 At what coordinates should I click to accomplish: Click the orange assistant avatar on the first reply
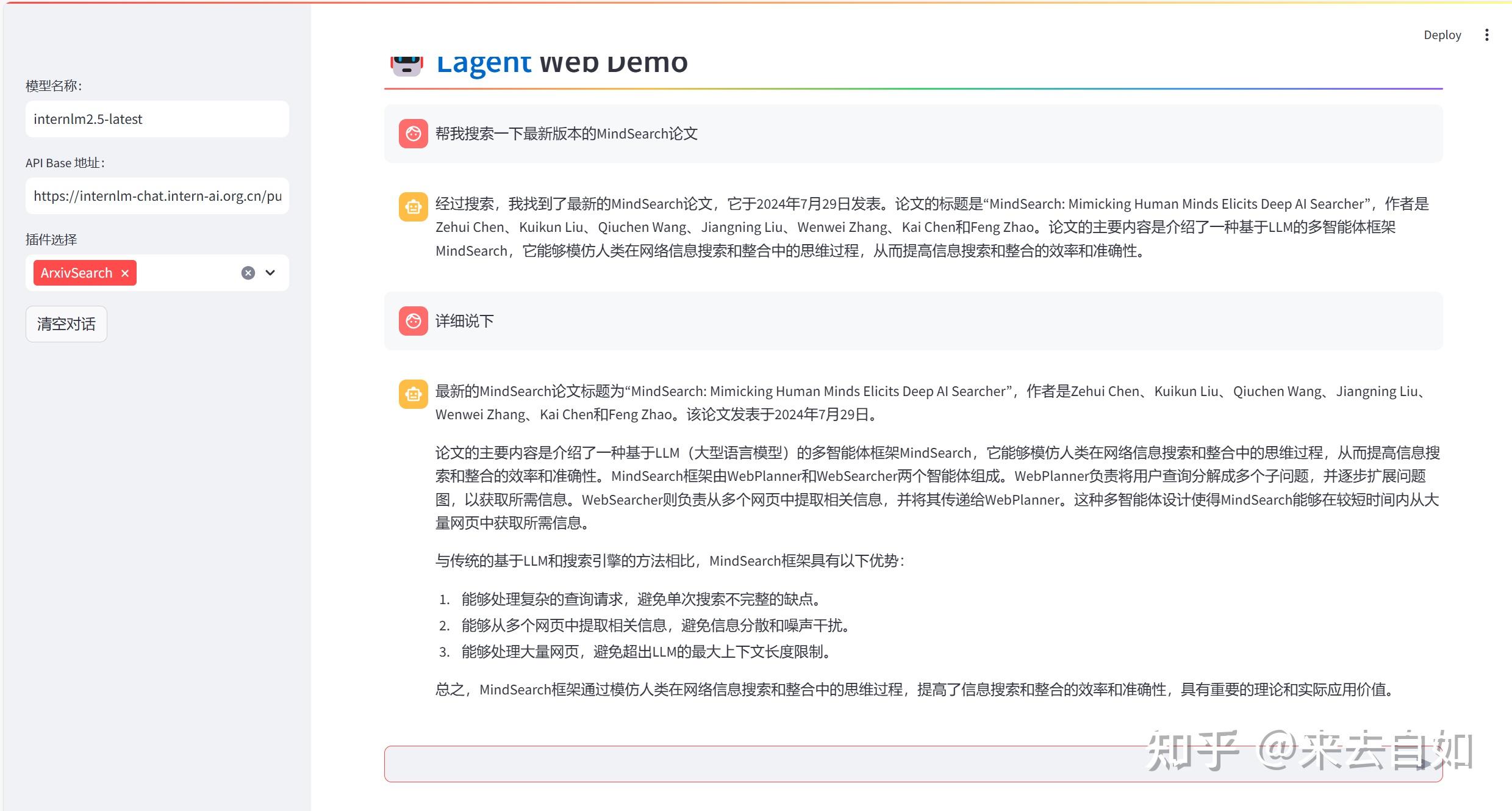click(413, 207)
